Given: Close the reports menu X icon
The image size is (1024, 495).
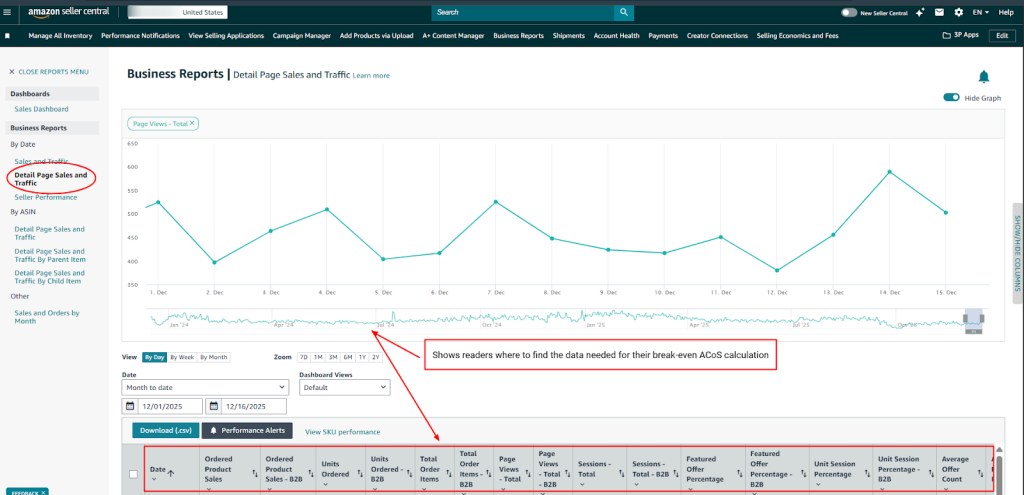Looking at the screenshot, I should pos(12,72).
